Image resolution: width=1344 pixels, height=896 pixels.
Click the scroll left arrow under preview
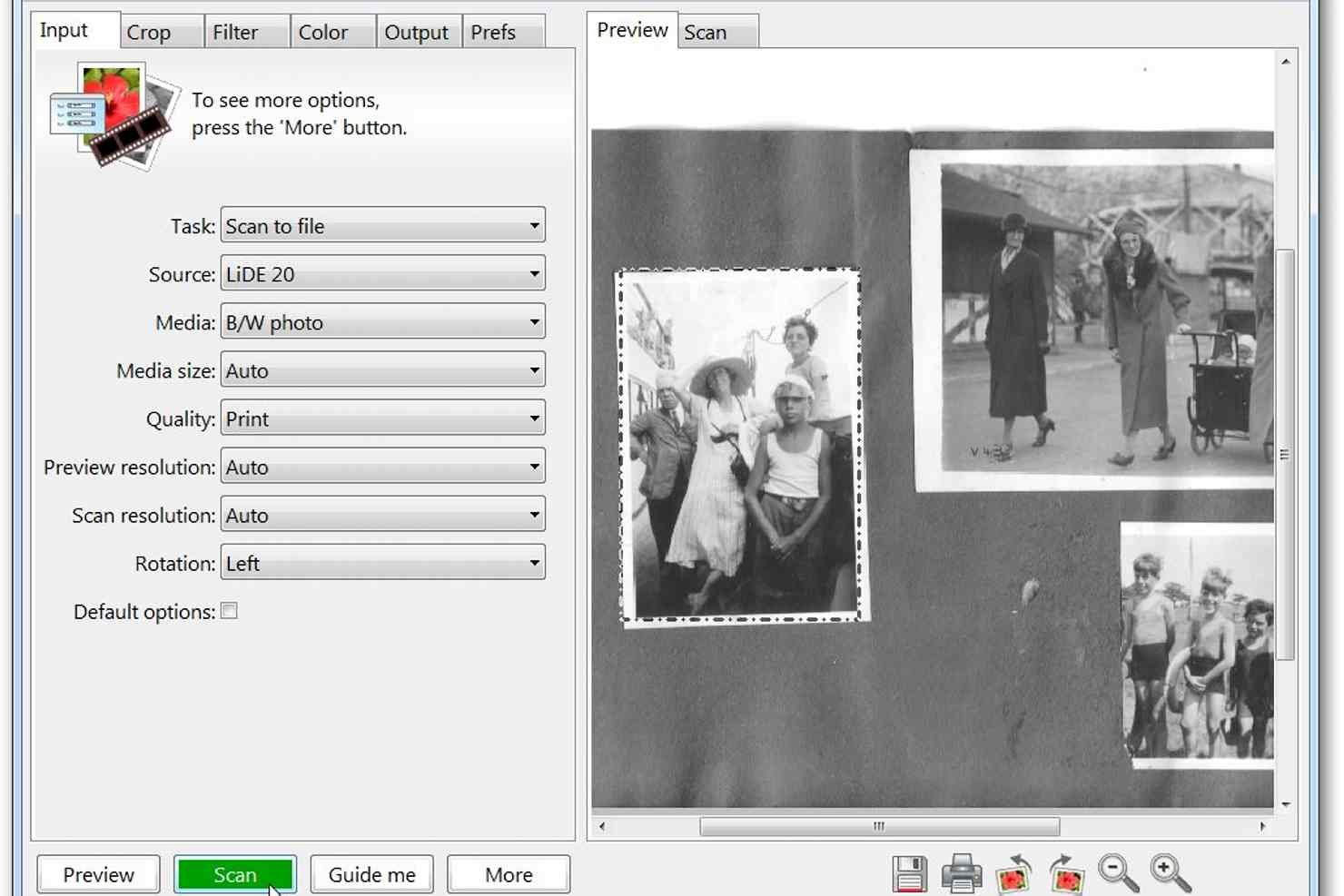602,826
